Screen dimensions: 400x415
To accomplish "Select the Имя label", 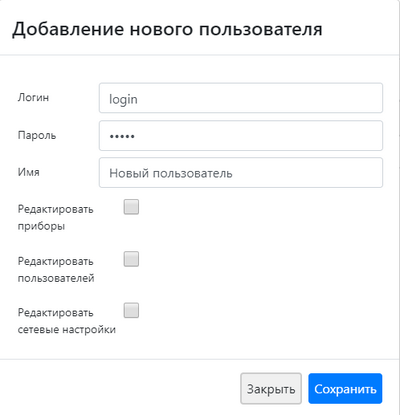I will tap(29, 172).
